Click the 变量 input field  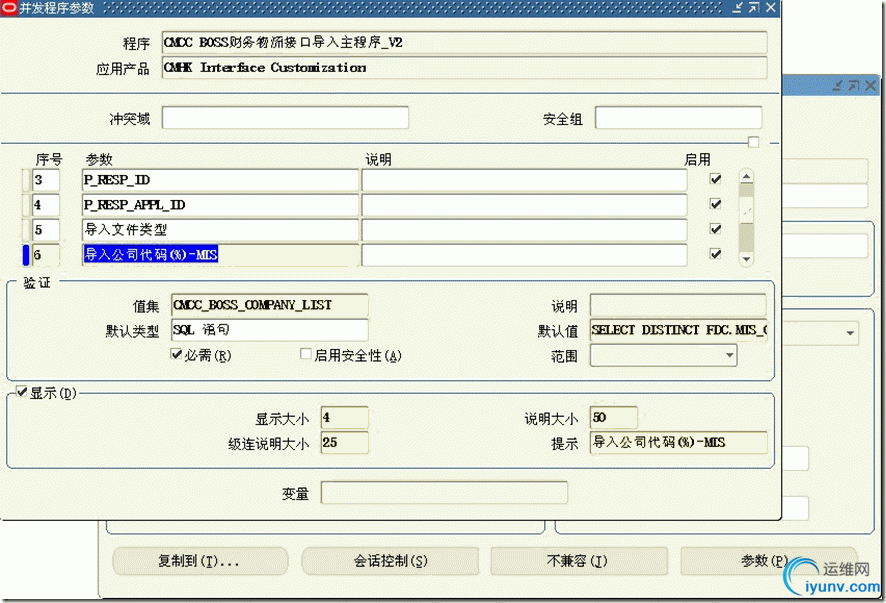point(444,493)
